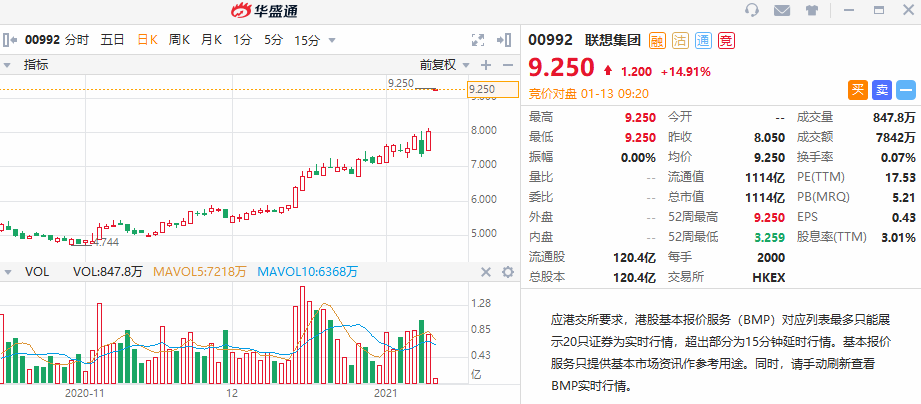The image size is (921, 404).
Task: Click the 4.744 low price marker
Action: [106, 242]
